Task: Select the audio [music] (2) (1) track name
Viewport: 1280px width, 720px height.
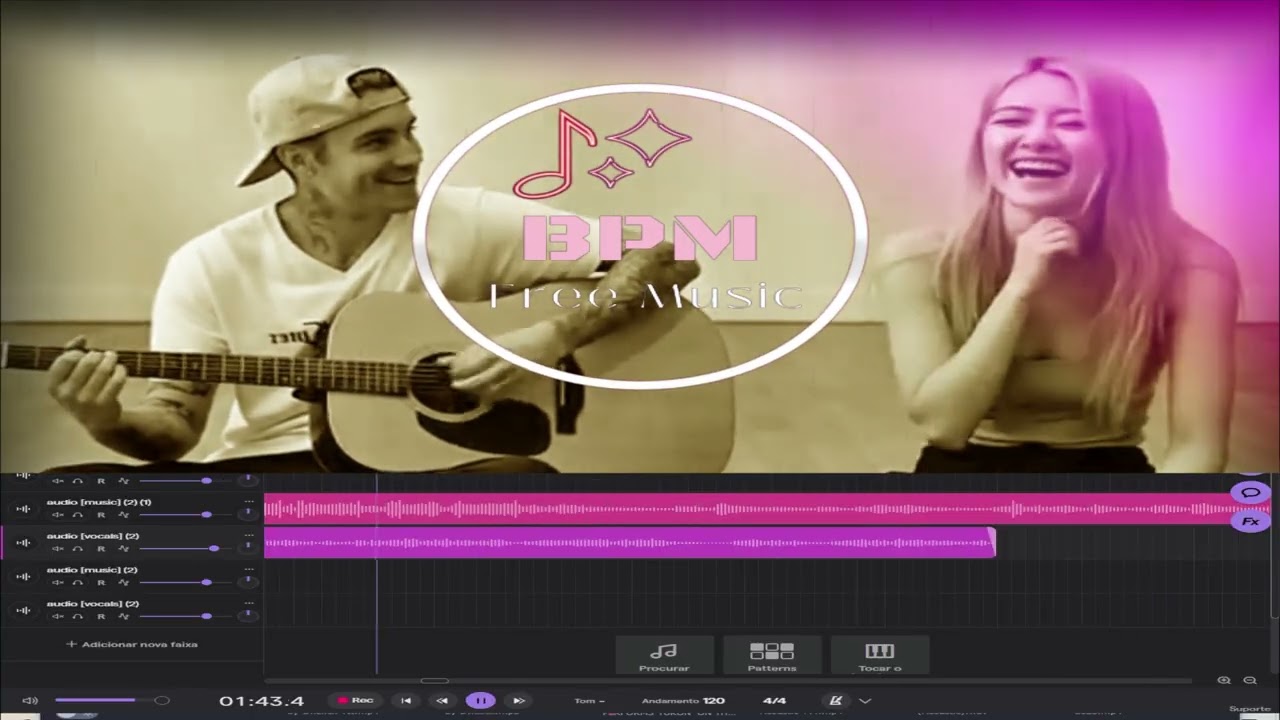Action: (98, 502)
